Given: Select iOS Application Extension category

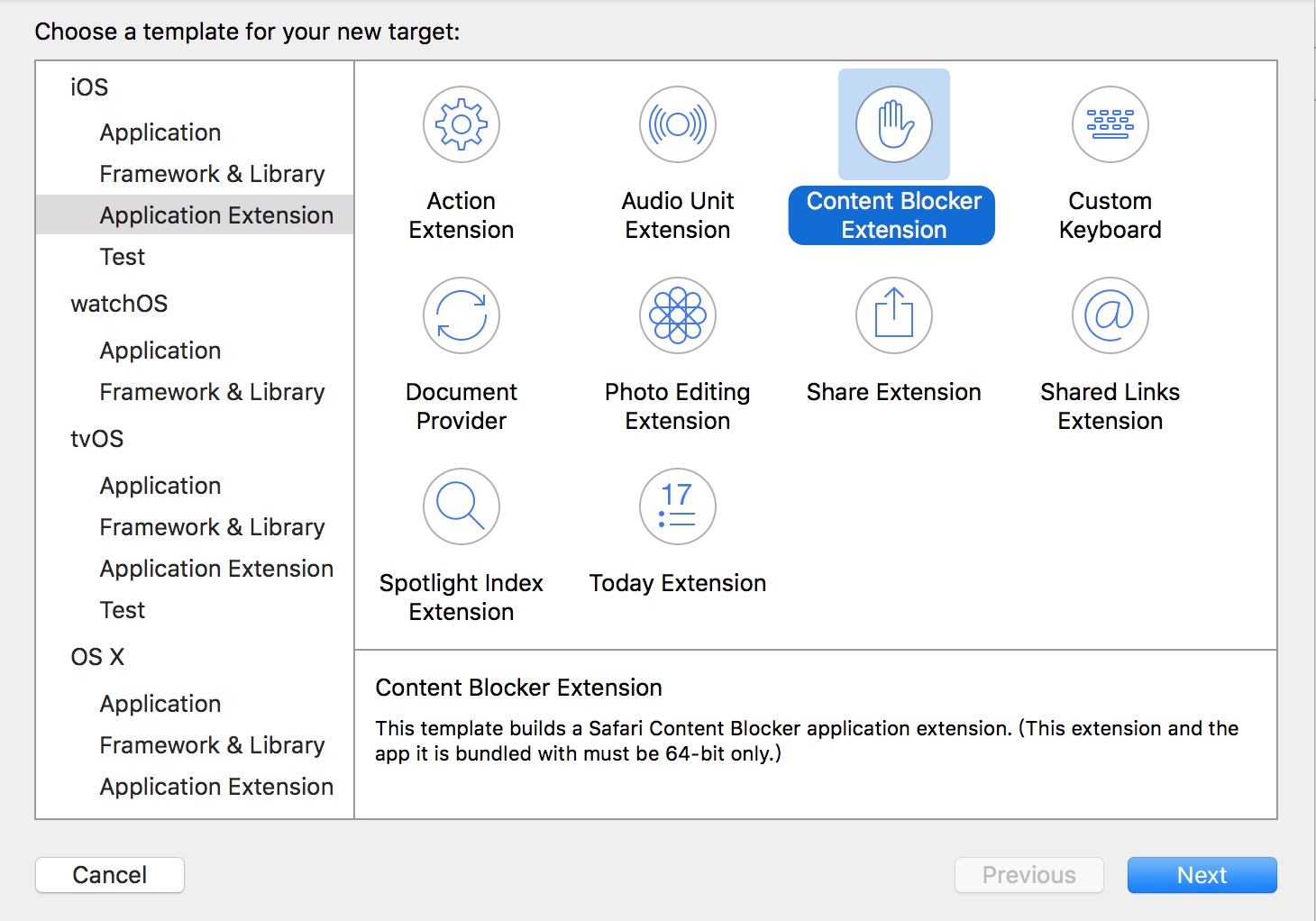Looking at the screenshot, I should tap(195, 215).
